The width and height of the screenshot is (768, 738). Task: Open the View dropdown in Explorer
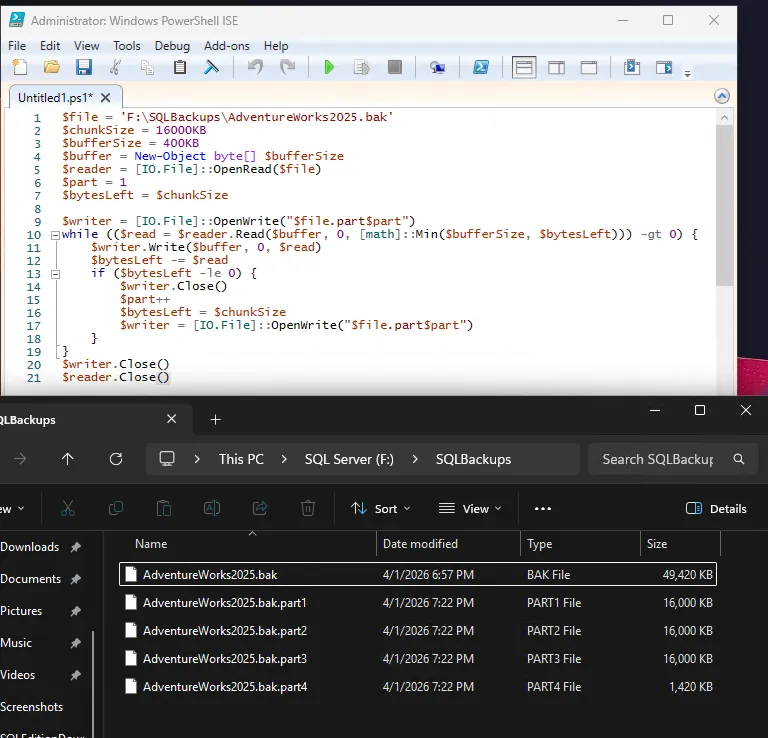tap(470, 509)
